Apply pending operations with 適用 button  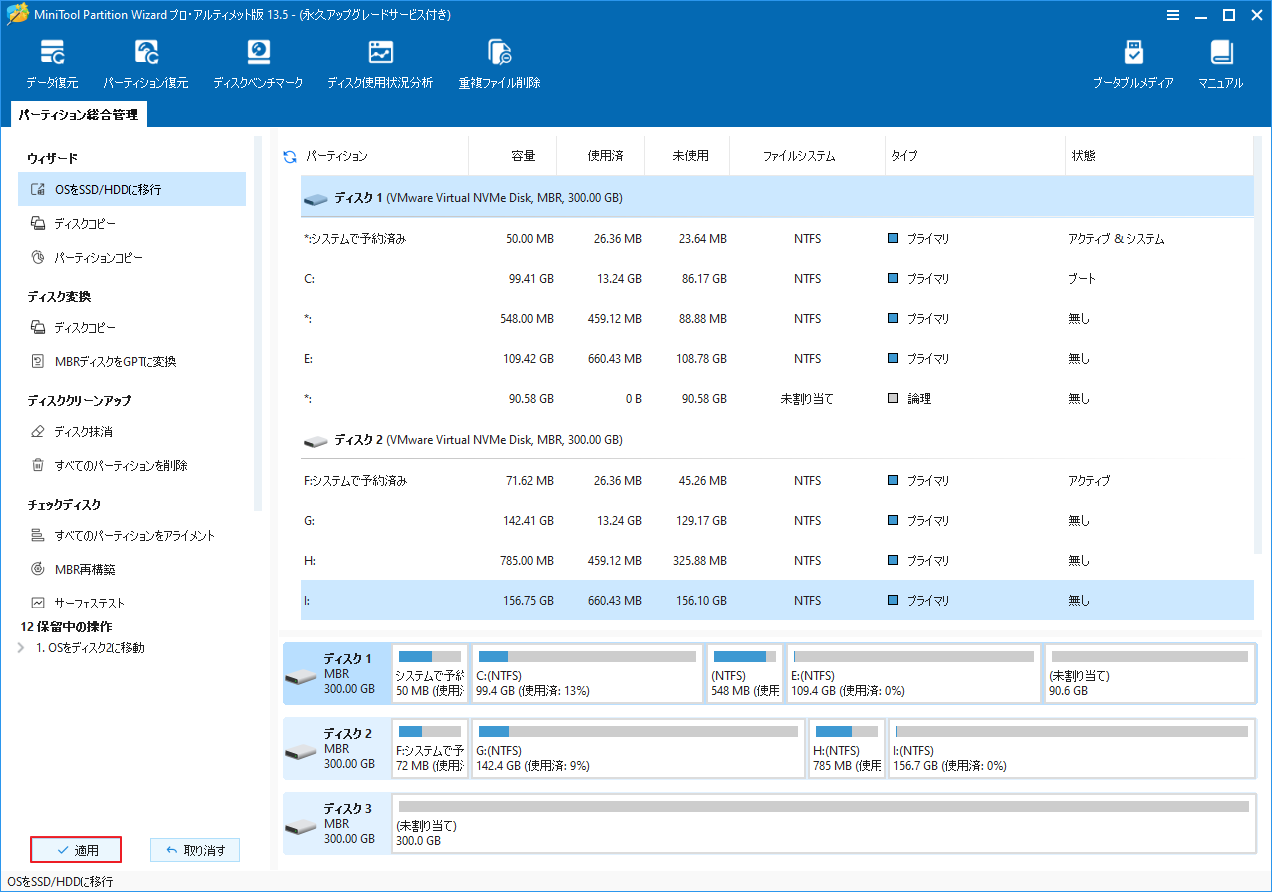tap(77, 849)
